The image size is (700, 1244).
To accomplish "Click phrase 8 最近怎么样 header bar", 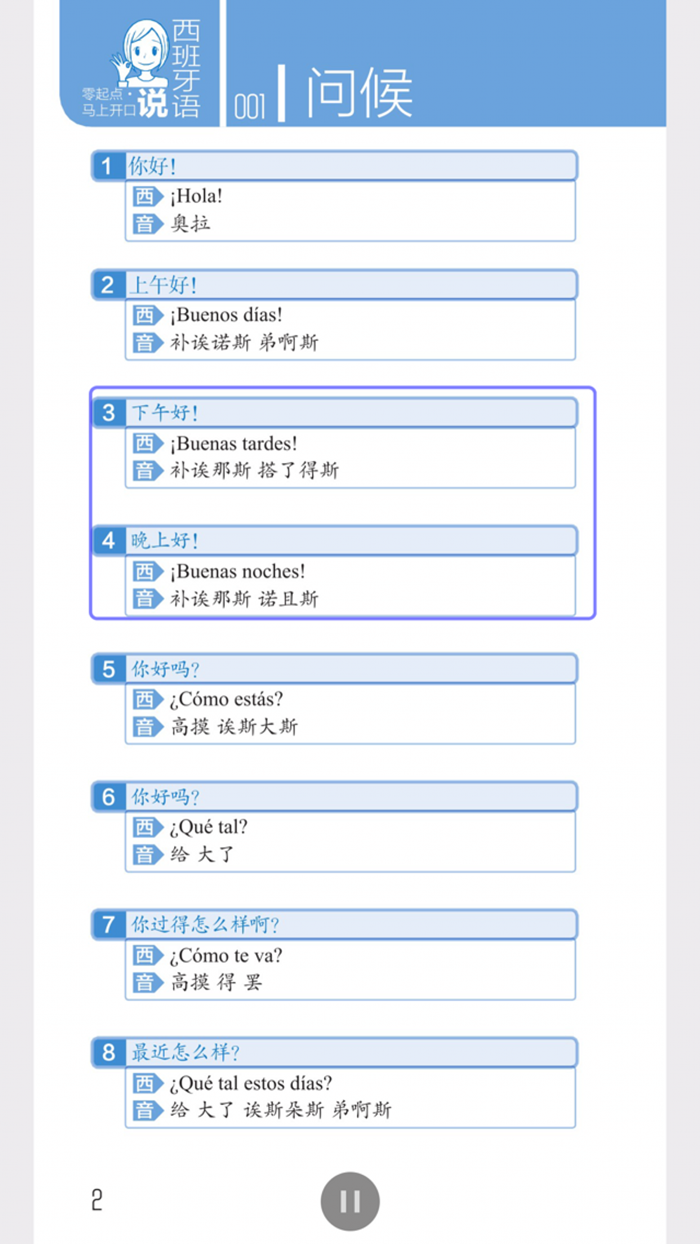I will pyautogui.click(x=350, y=1052).
